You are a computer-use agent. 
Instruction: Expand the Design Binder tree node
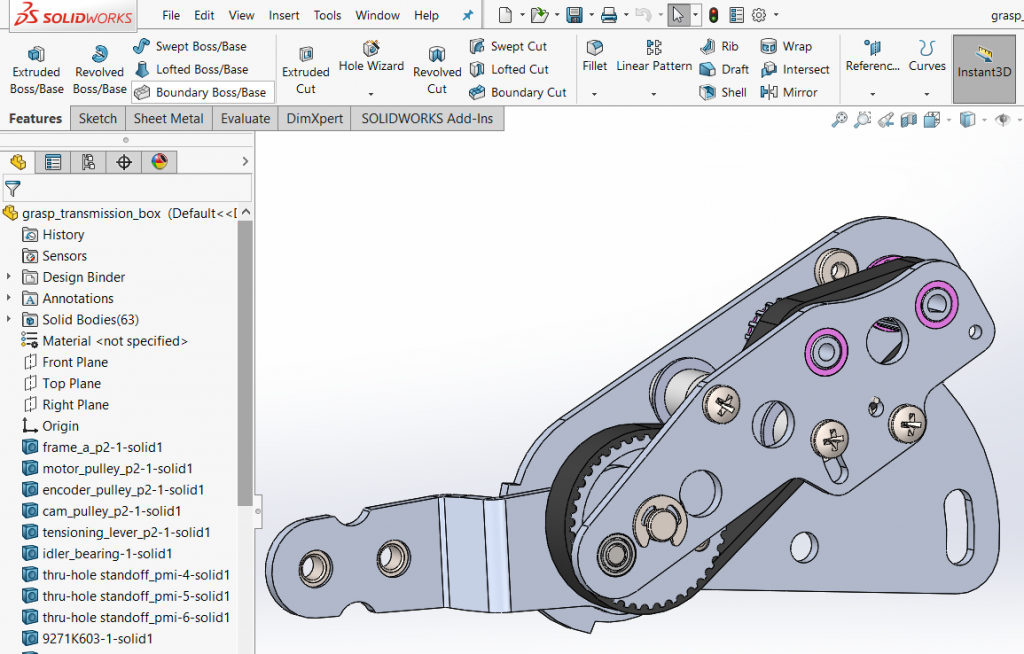pyautogui.click(x=9, y=277)
